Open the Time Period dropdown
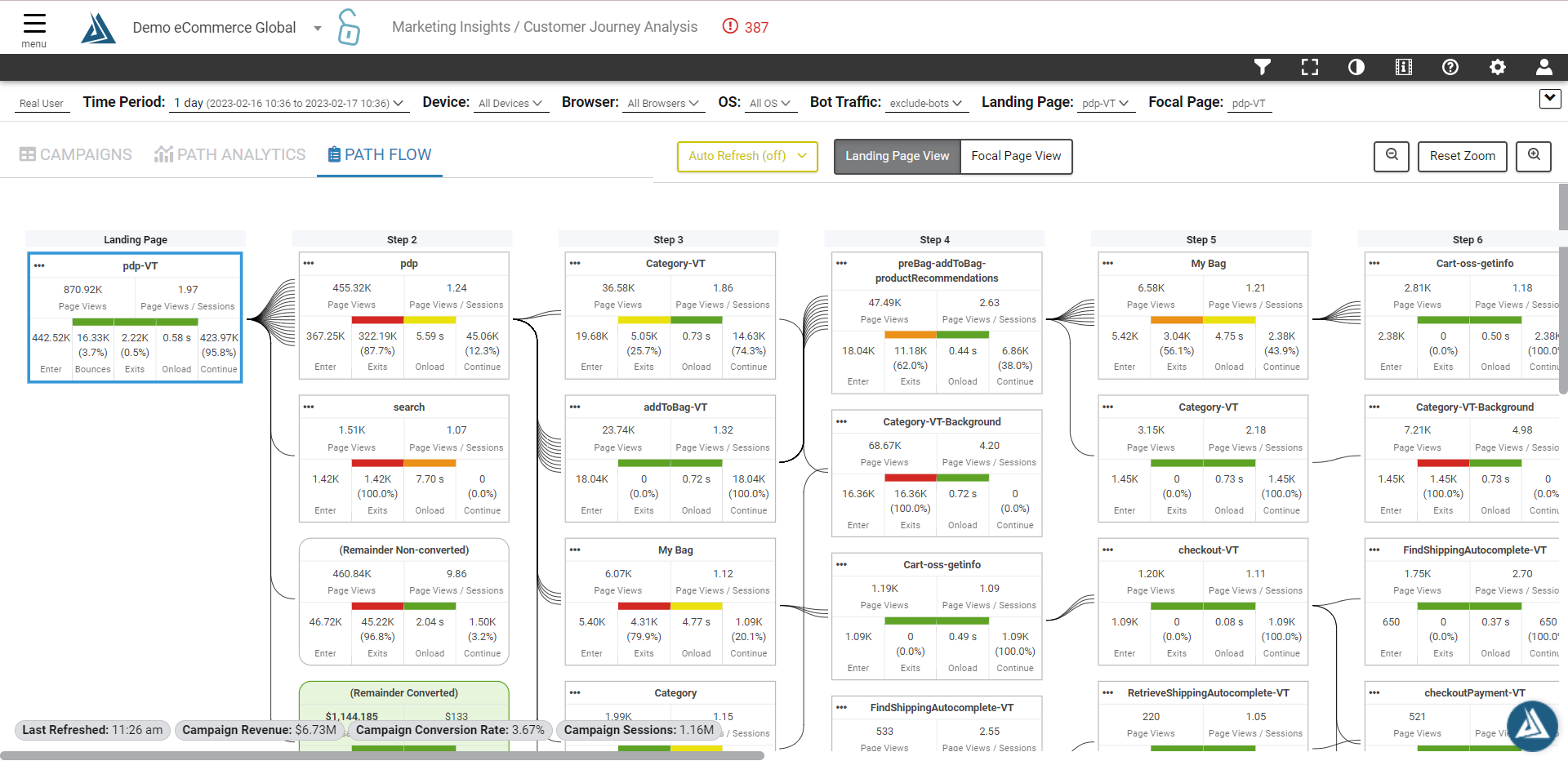Viewport: 1568px width, 761px height. point(288,103)
